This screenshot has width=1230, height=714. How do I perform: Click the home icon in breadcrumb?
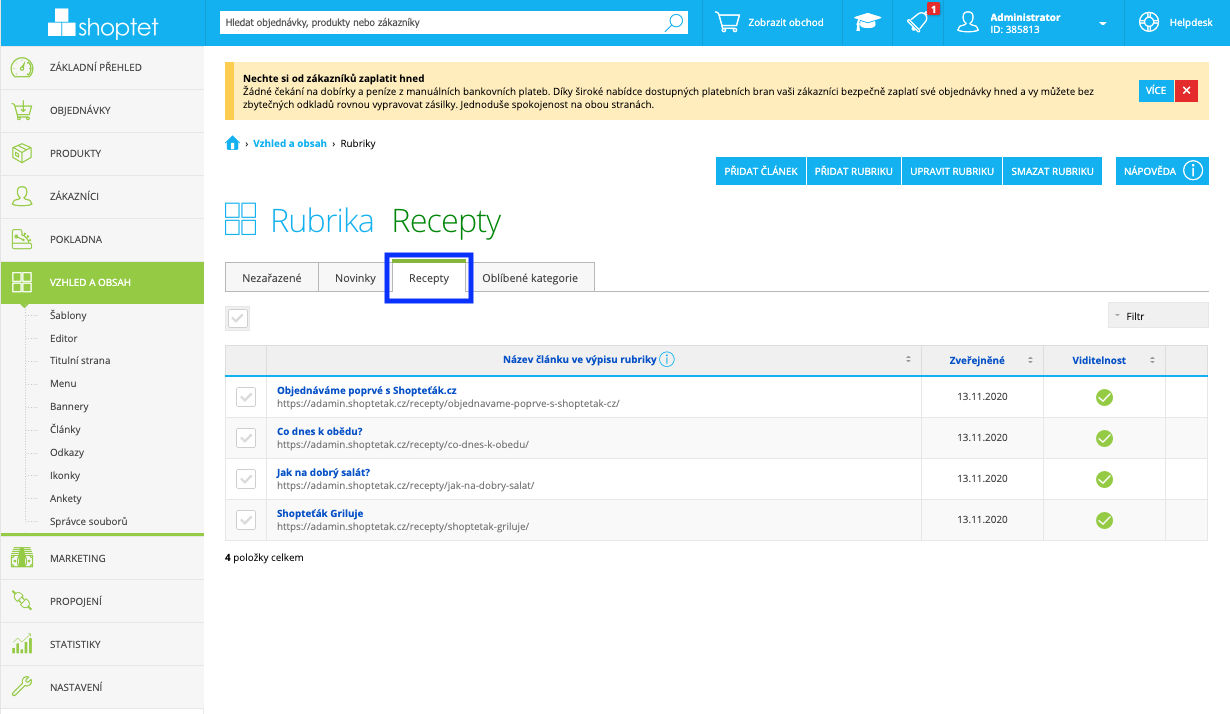(x=233, y=143)
